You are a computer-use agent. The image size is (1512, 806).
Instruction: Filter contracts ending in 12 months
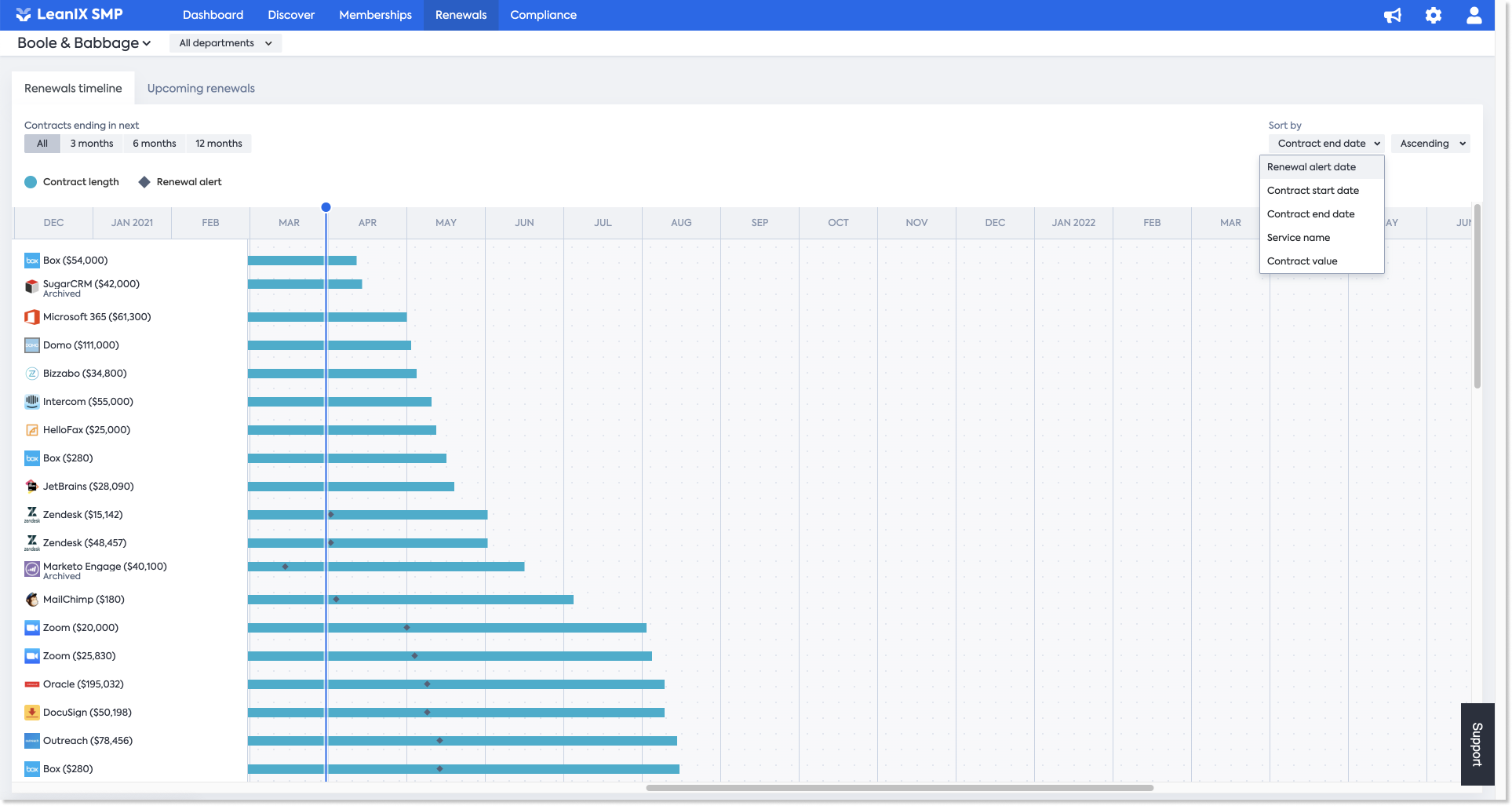click(219, 144)
